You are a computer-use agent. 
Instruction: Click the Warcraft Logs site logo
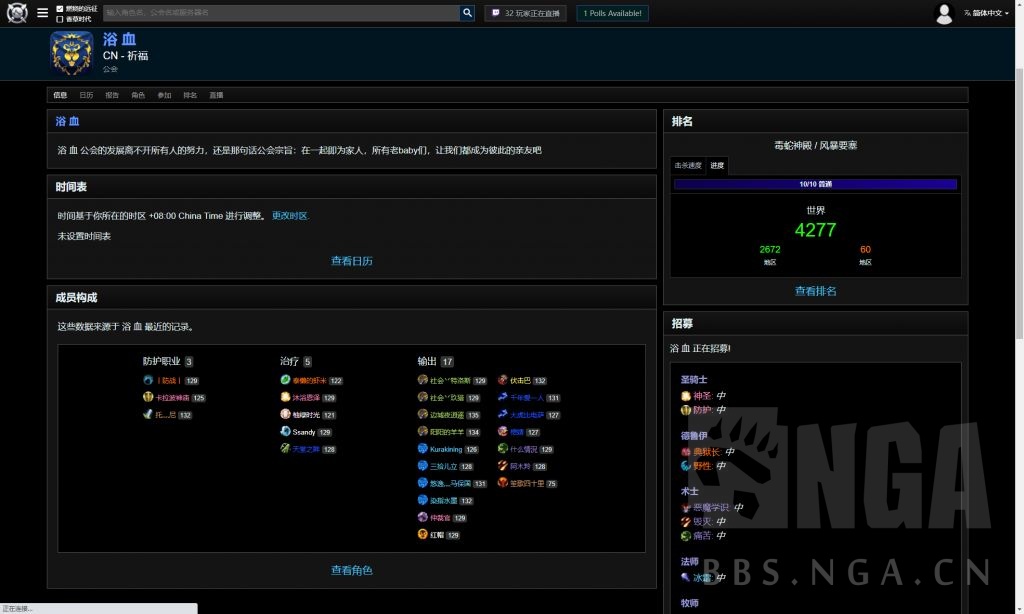(17, 13)
